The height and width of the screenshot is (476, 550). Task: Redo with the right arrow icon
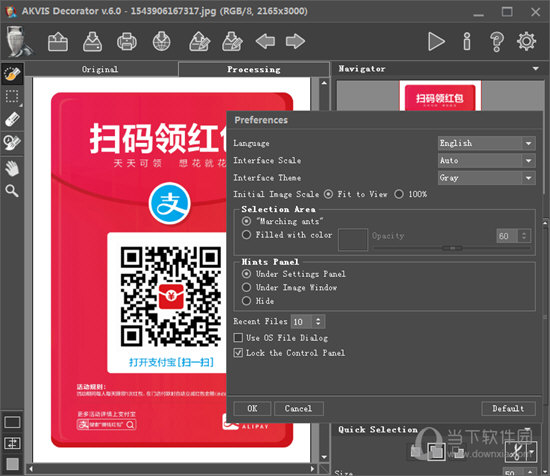(295, 41)
